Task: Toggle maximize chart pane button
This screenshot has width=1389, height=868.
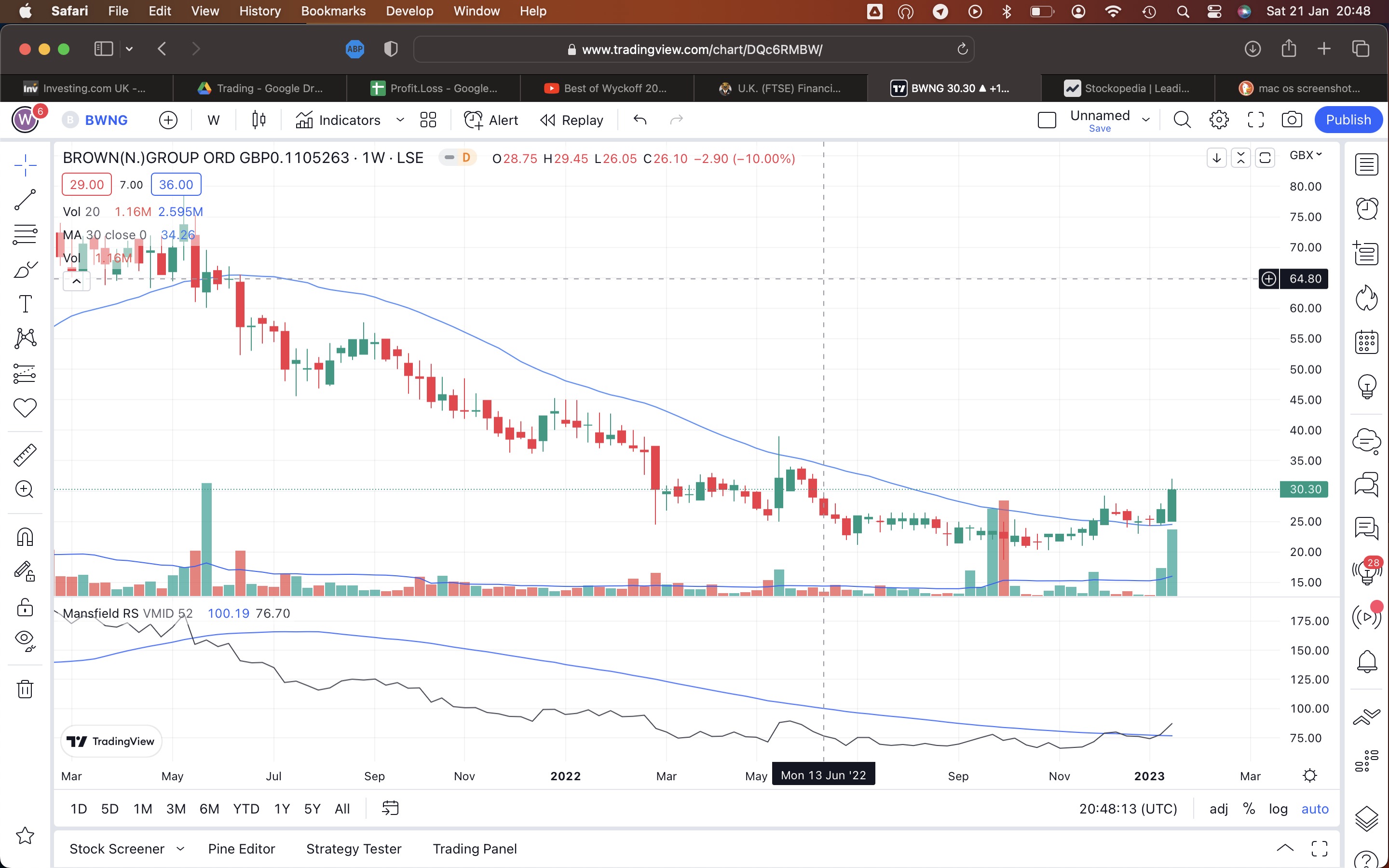Action: pyautogui.click(x=1265, y=157)
